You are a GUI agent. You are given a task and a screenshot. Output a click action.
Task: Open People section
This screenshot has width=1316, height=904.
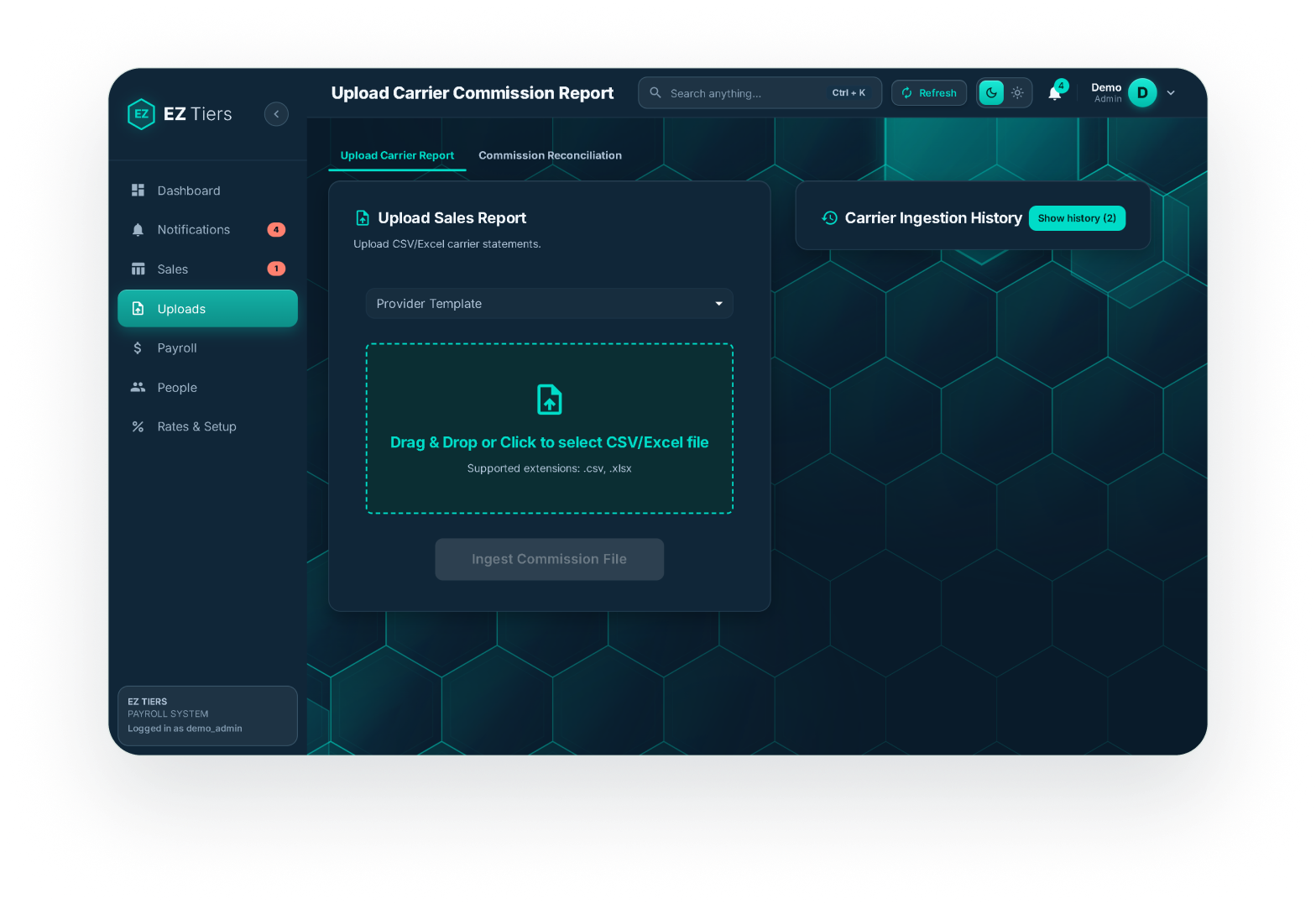pos(207,388)
